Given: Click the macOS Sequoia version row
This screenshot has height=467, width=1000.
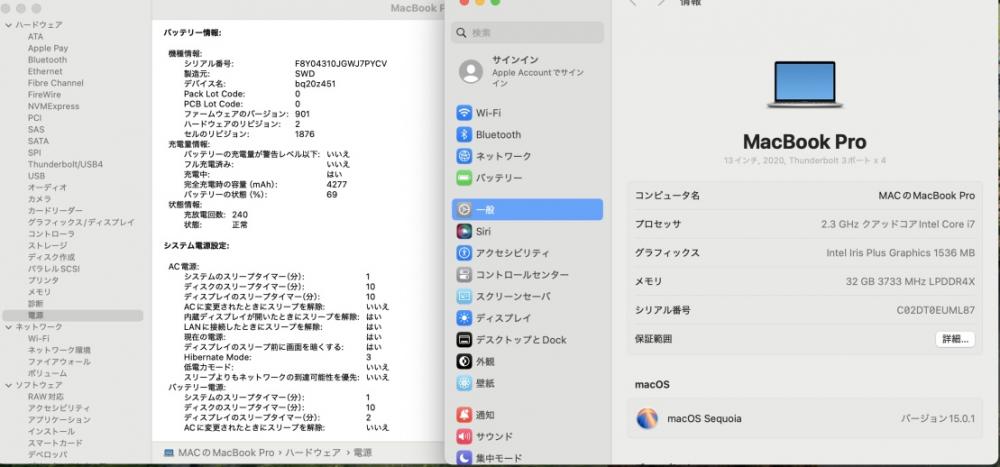Looking at the screenshot, I should point(804,419).
